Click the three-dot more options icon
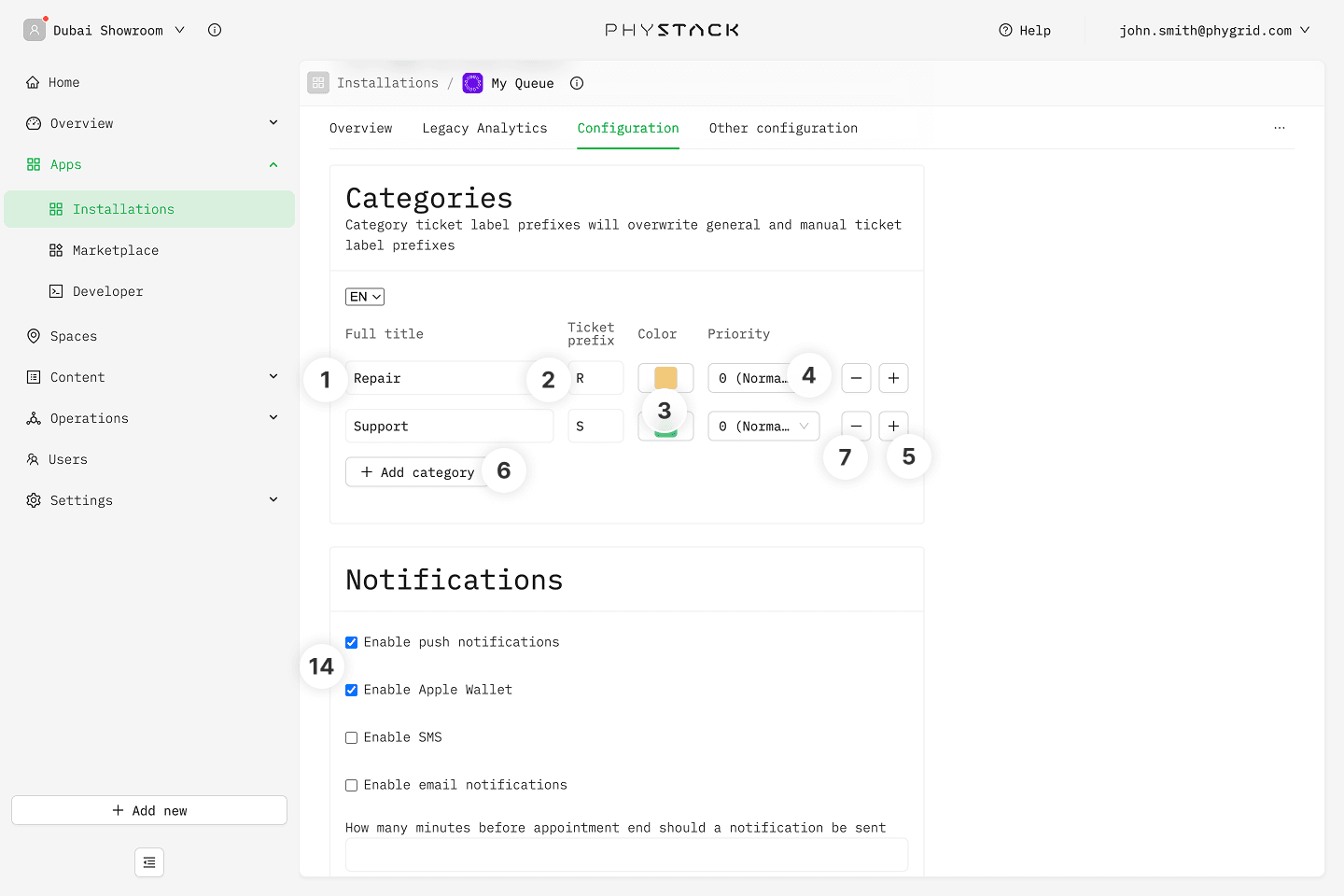Screen dimensions: 1344x896 1279,128
